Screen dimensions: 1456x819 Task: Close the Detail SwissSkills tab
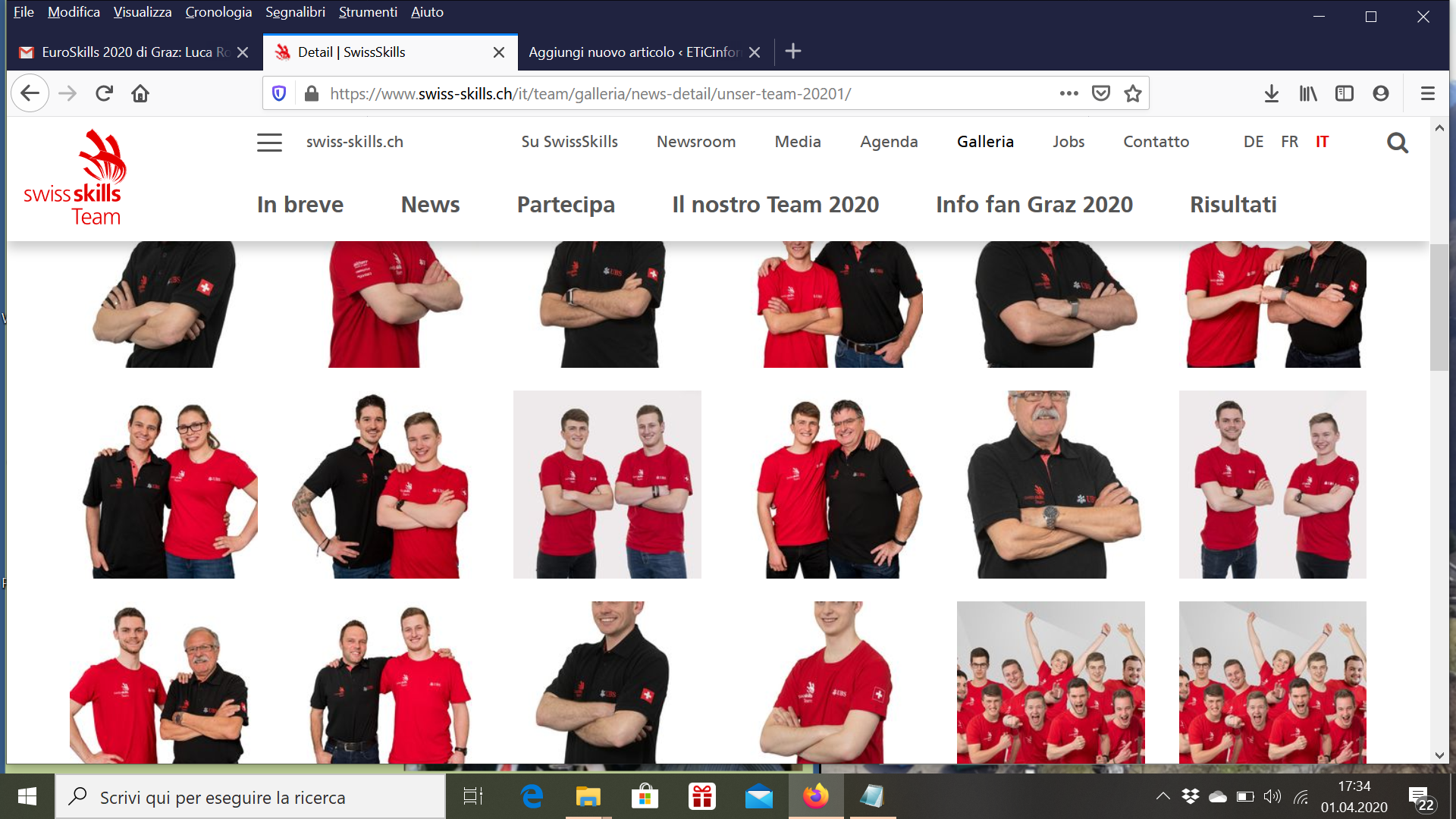tap(499, 52)
